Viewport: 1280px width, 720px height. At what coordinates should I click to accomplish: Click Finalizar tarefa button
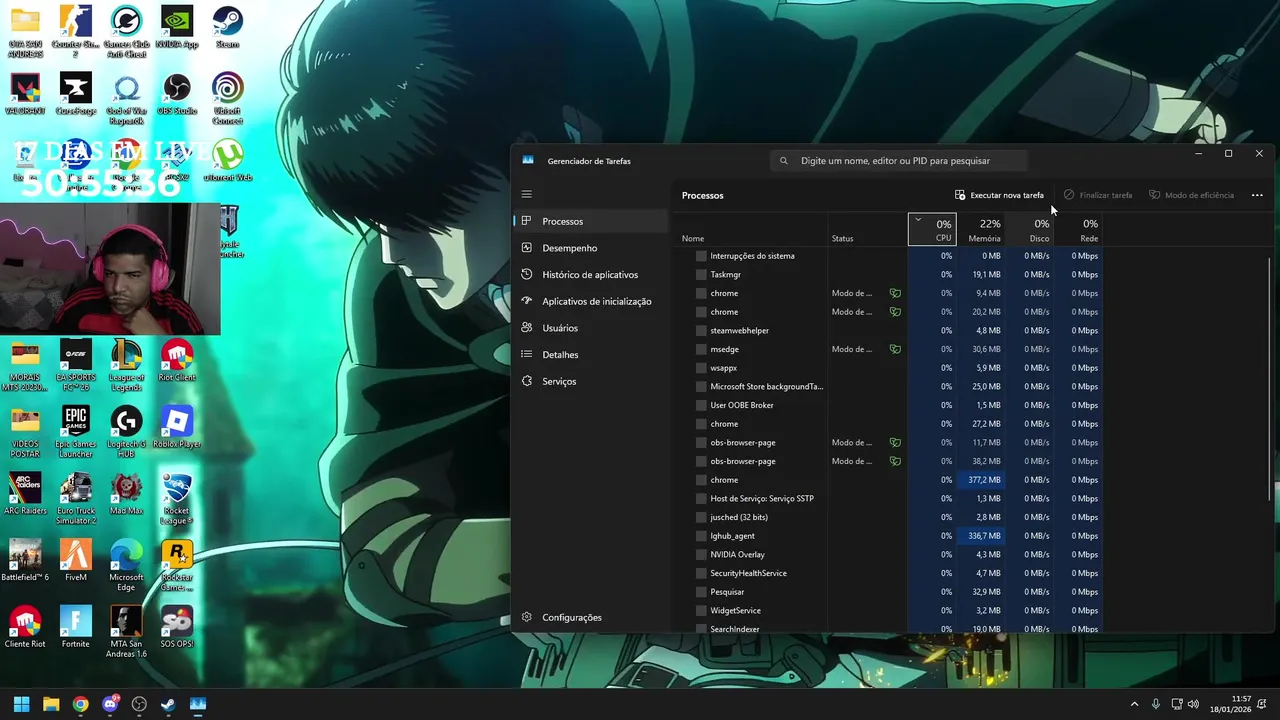tap(1098, 195)
